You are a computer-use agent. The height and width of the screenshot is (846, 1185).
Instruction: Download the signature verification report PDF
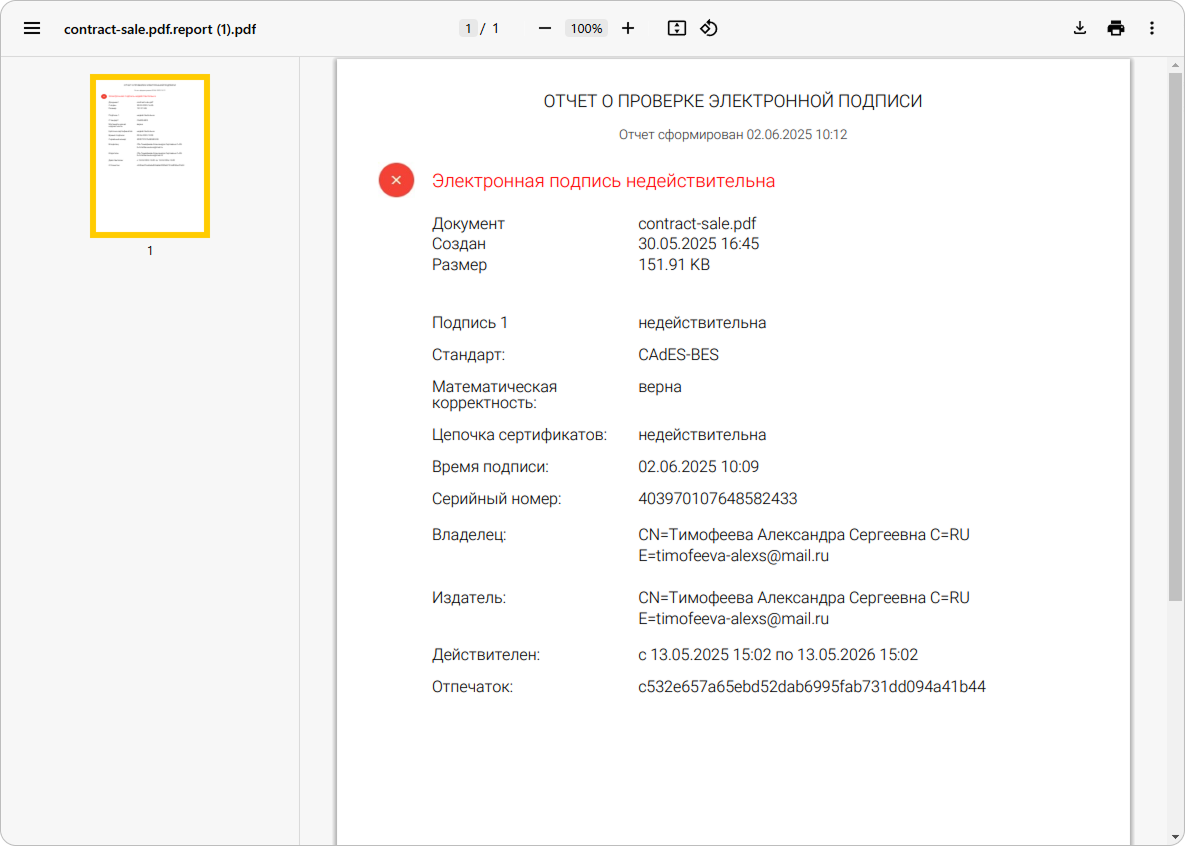1079,28
